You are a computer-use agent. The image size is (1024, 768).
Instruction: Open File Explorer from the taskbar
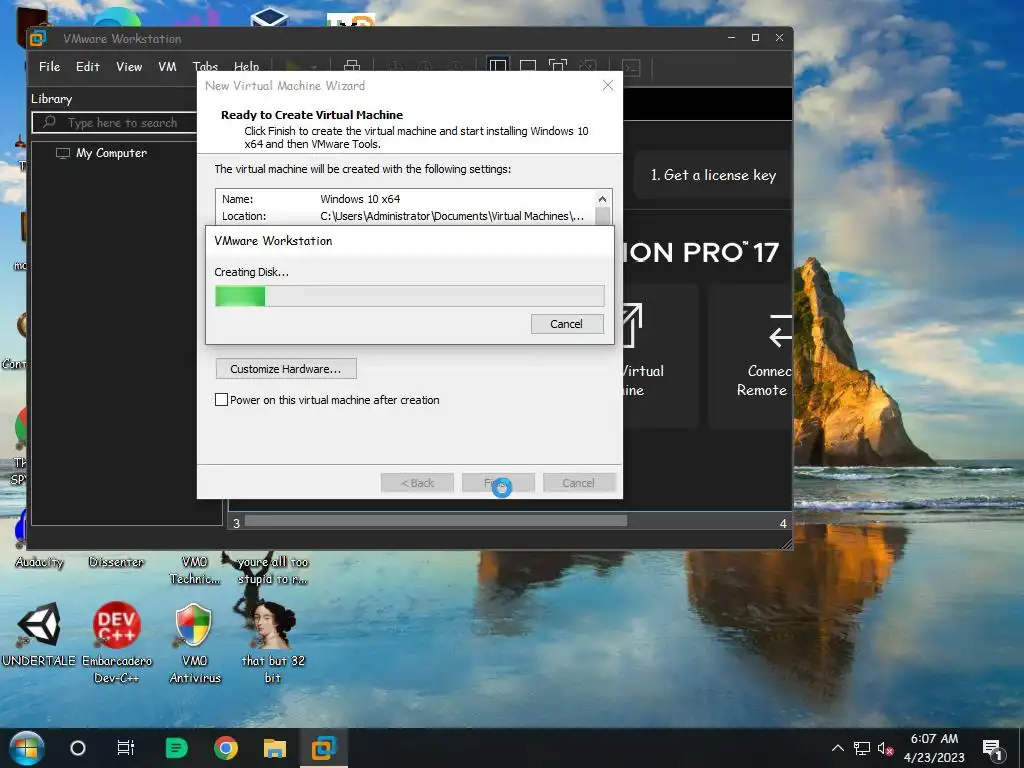click(x=275, y=748)
